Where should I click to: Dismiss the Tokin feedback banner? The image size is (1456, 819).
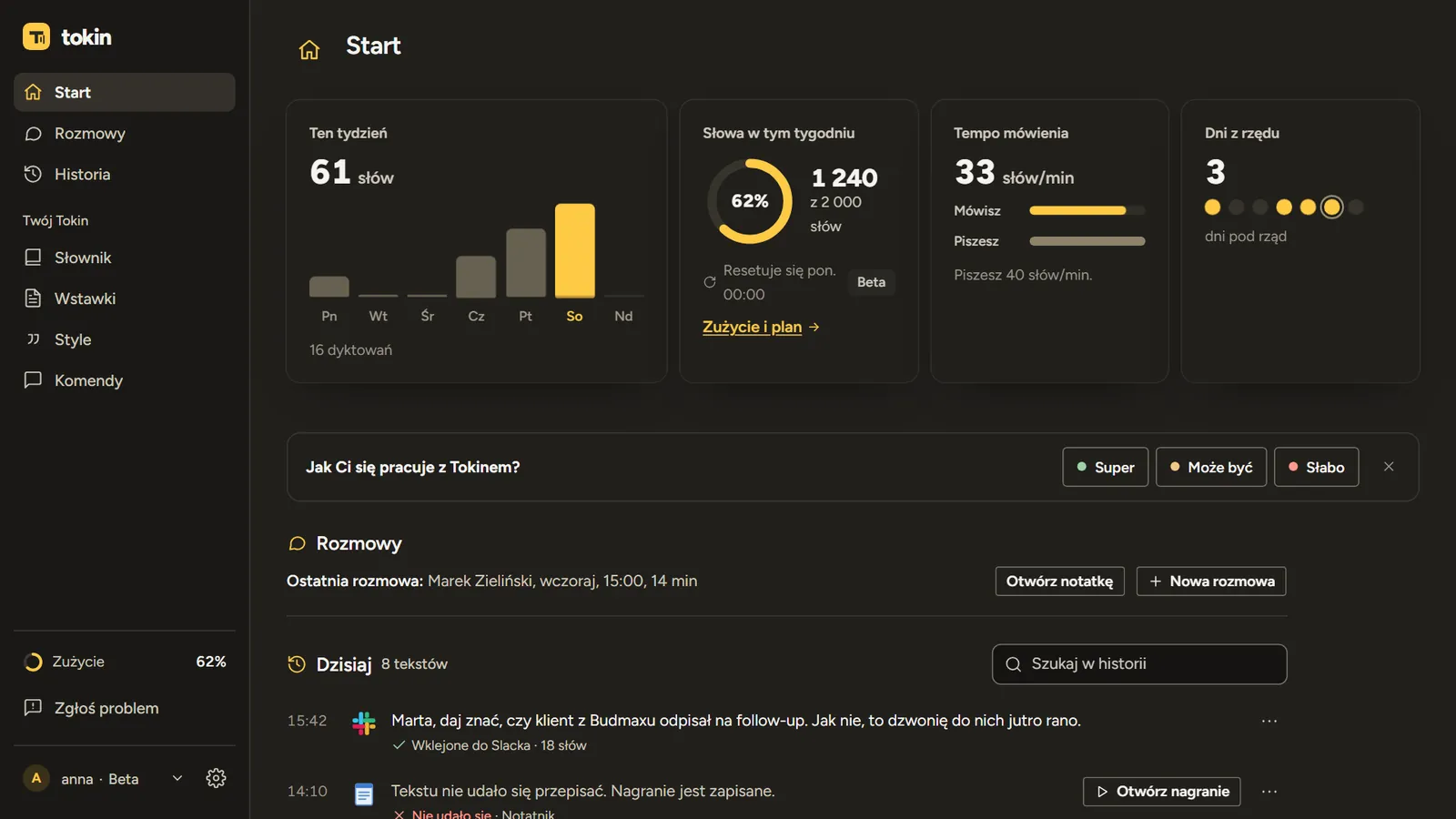coord(1389,467)
